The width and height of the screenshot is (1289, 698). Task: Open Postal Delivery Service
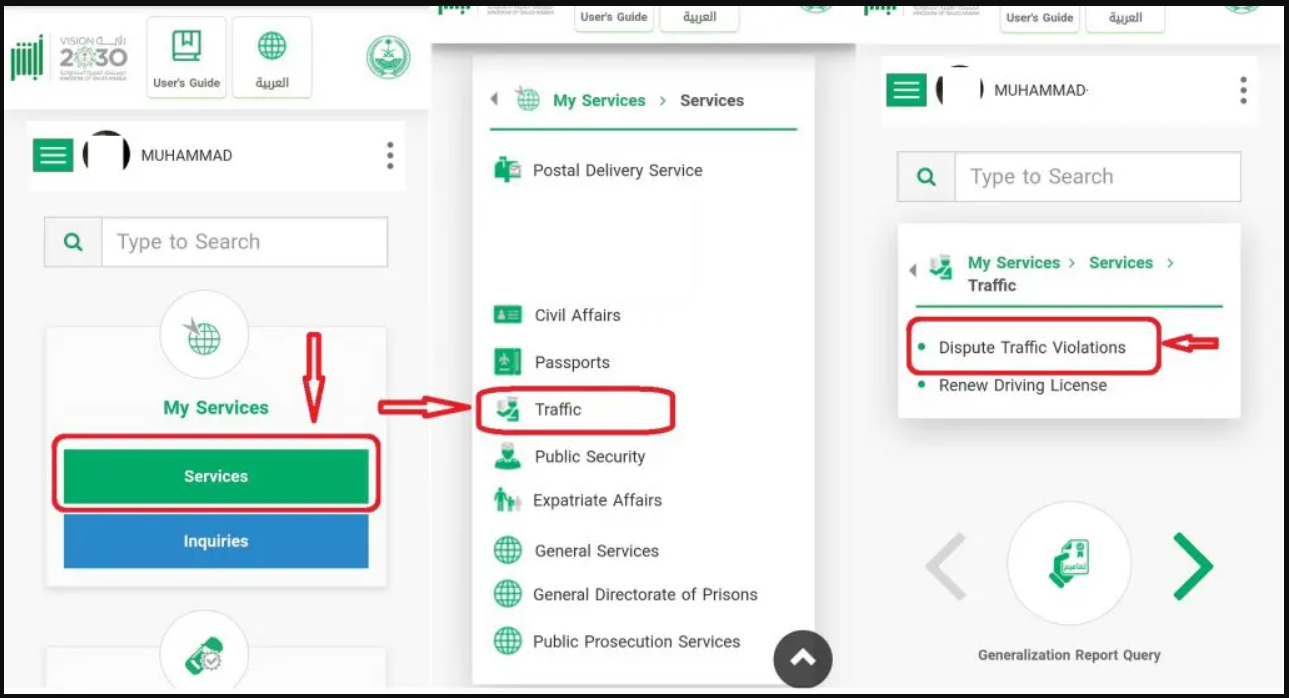click(617, 170)
